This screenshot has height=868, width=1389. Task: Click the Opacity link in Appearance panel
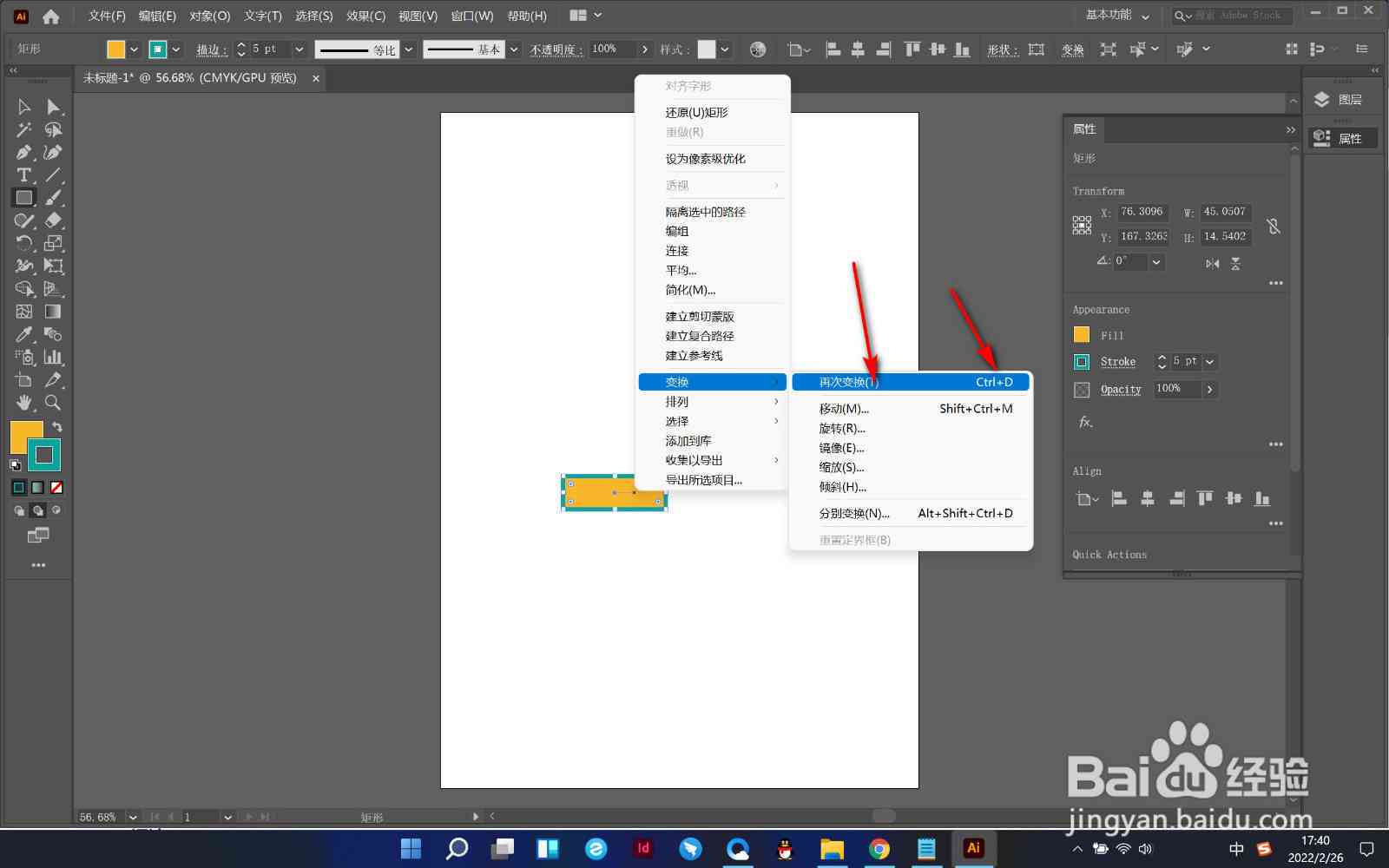(x=1121, y=390)
